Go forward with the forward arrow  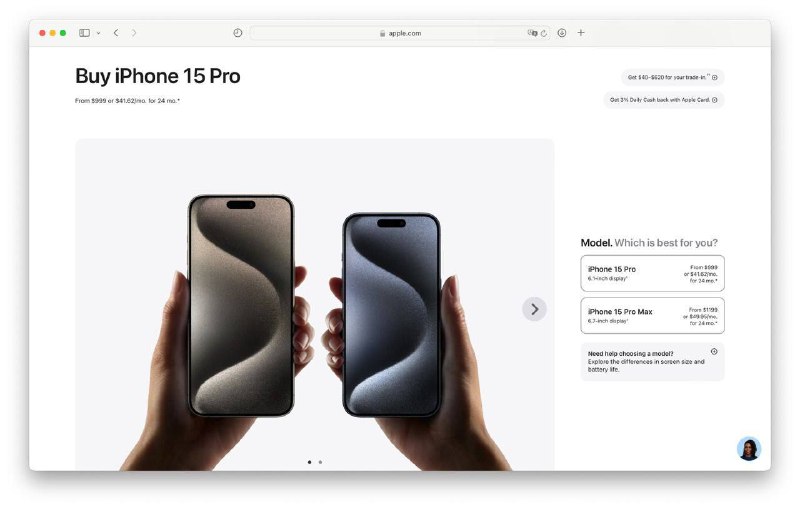134,33
